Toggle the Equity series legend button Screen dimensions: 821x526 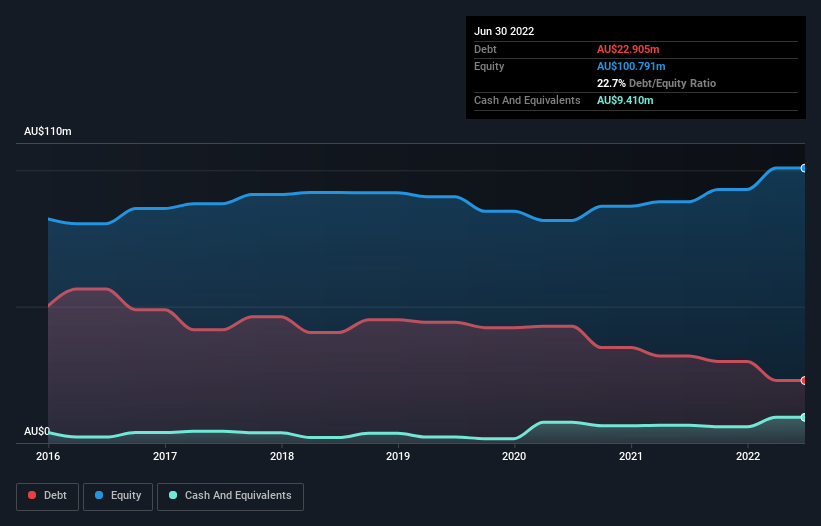[118, 496]
